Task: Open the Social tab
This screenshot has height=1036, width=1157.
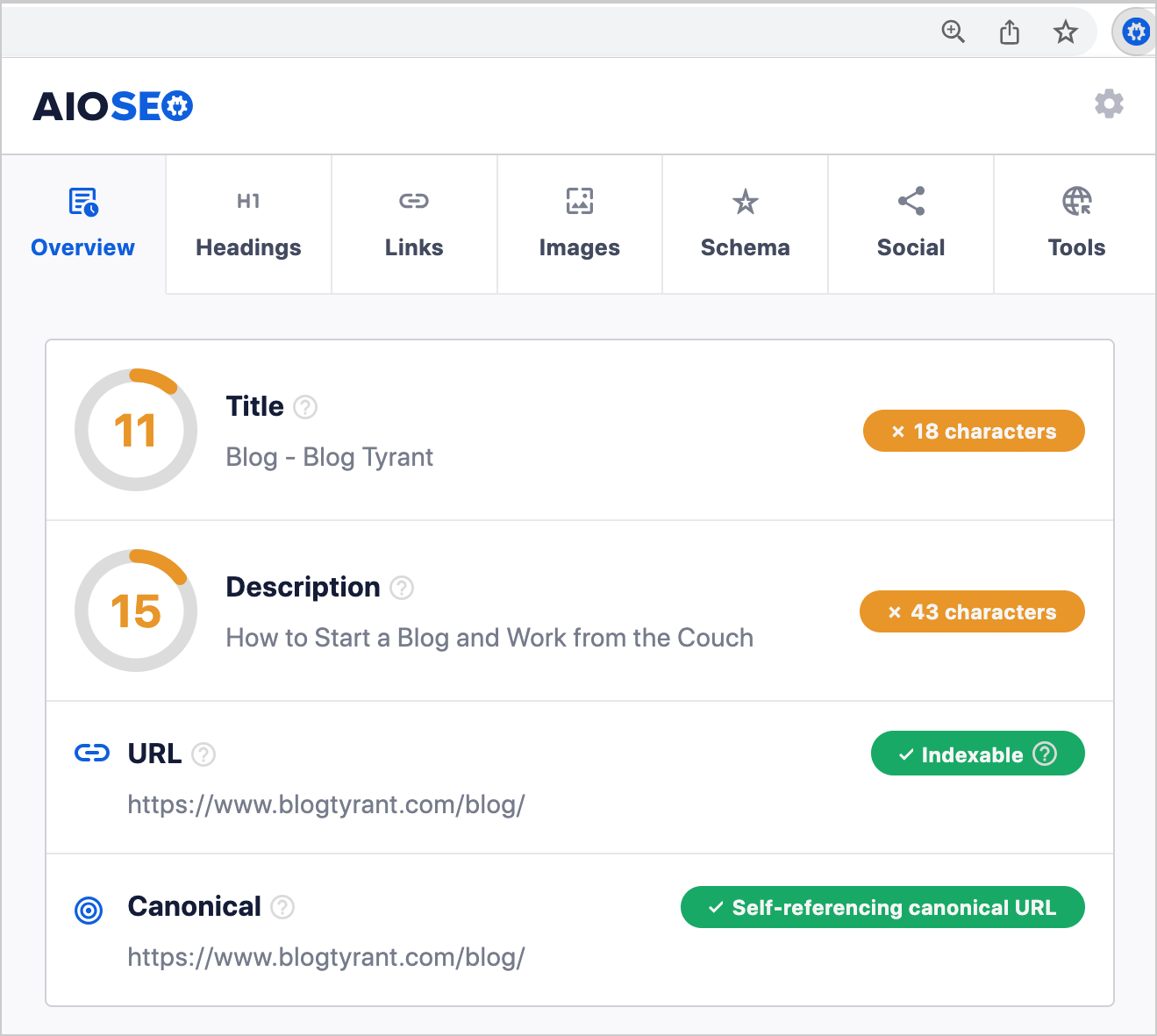Action: click(911, 224)
